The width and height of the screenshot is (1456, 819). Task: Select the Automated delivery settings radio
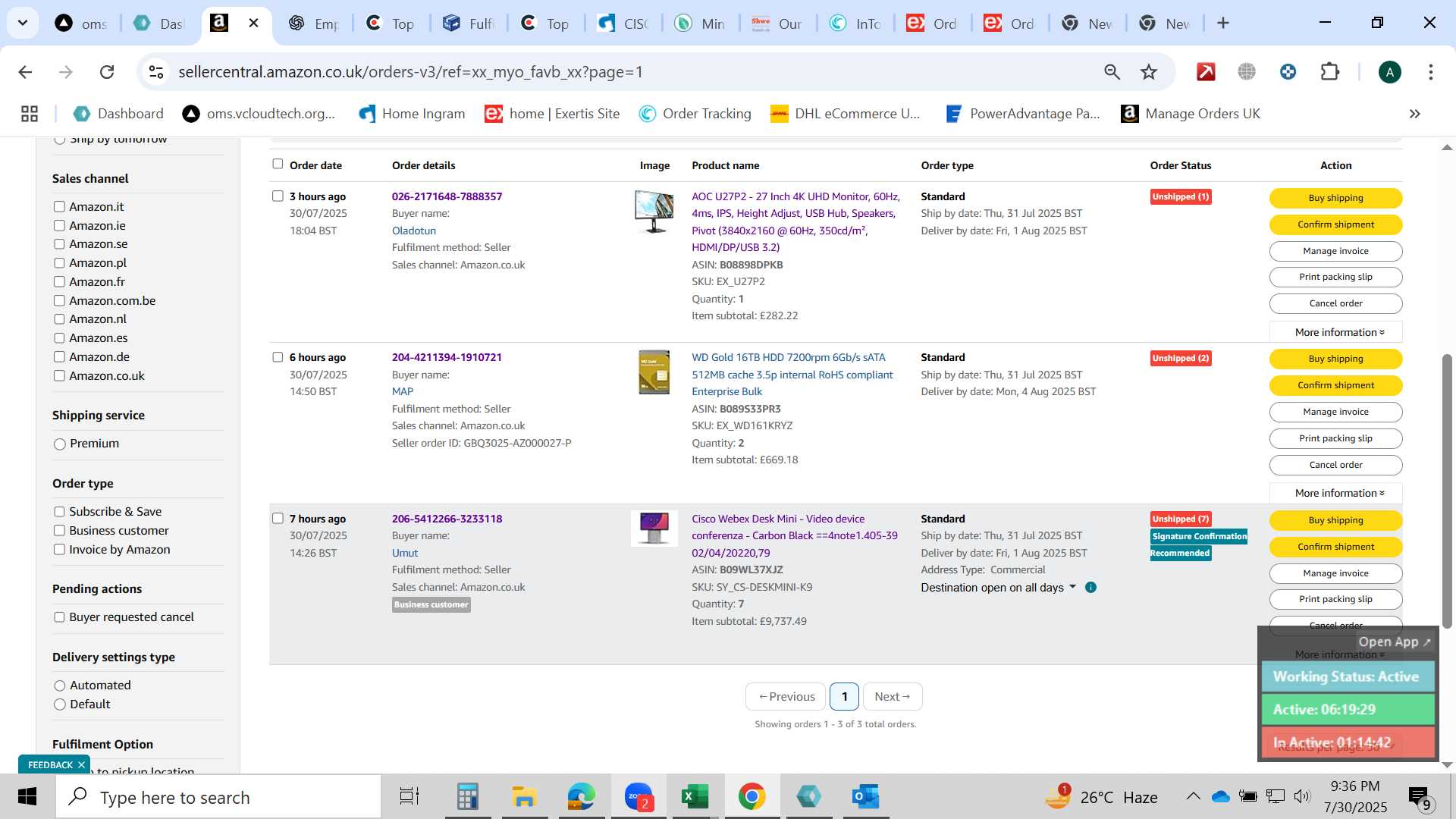click(60, 686)
